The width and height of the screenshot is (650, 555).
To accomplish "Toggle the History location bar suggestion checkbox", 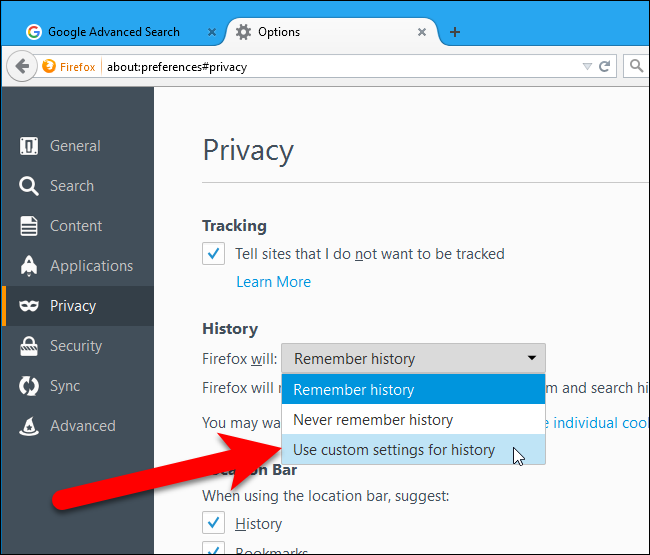I will 213,523.
